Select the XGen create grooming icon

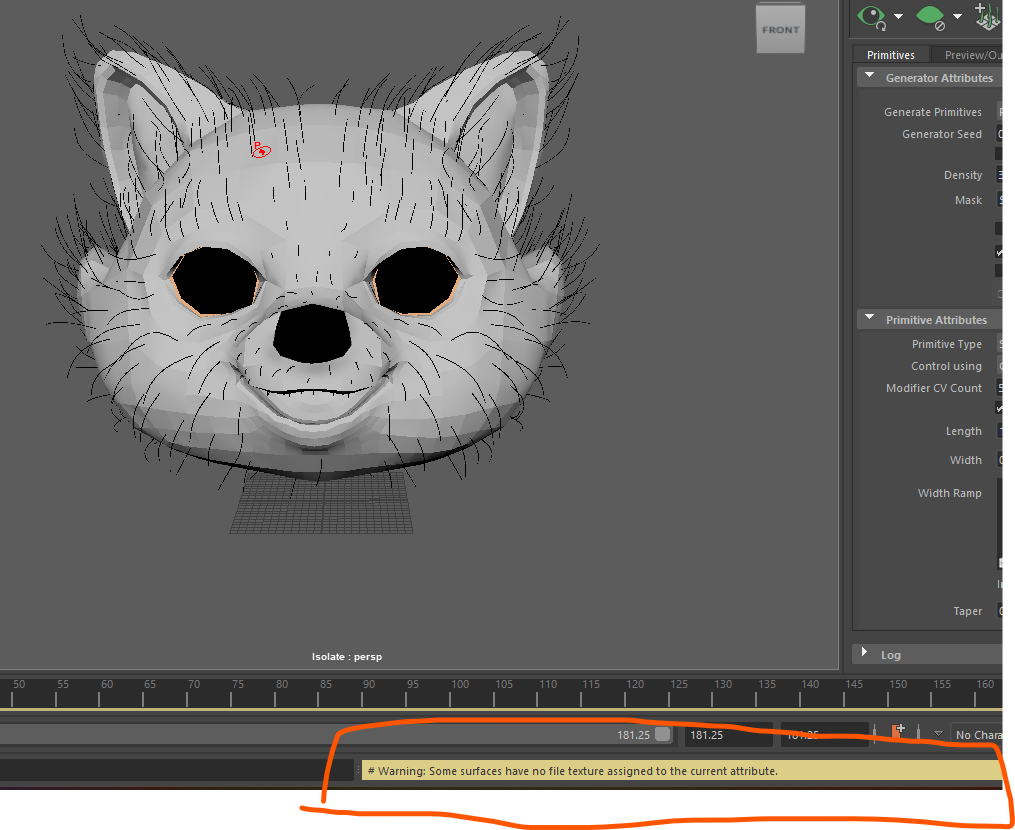pos(987,16)
